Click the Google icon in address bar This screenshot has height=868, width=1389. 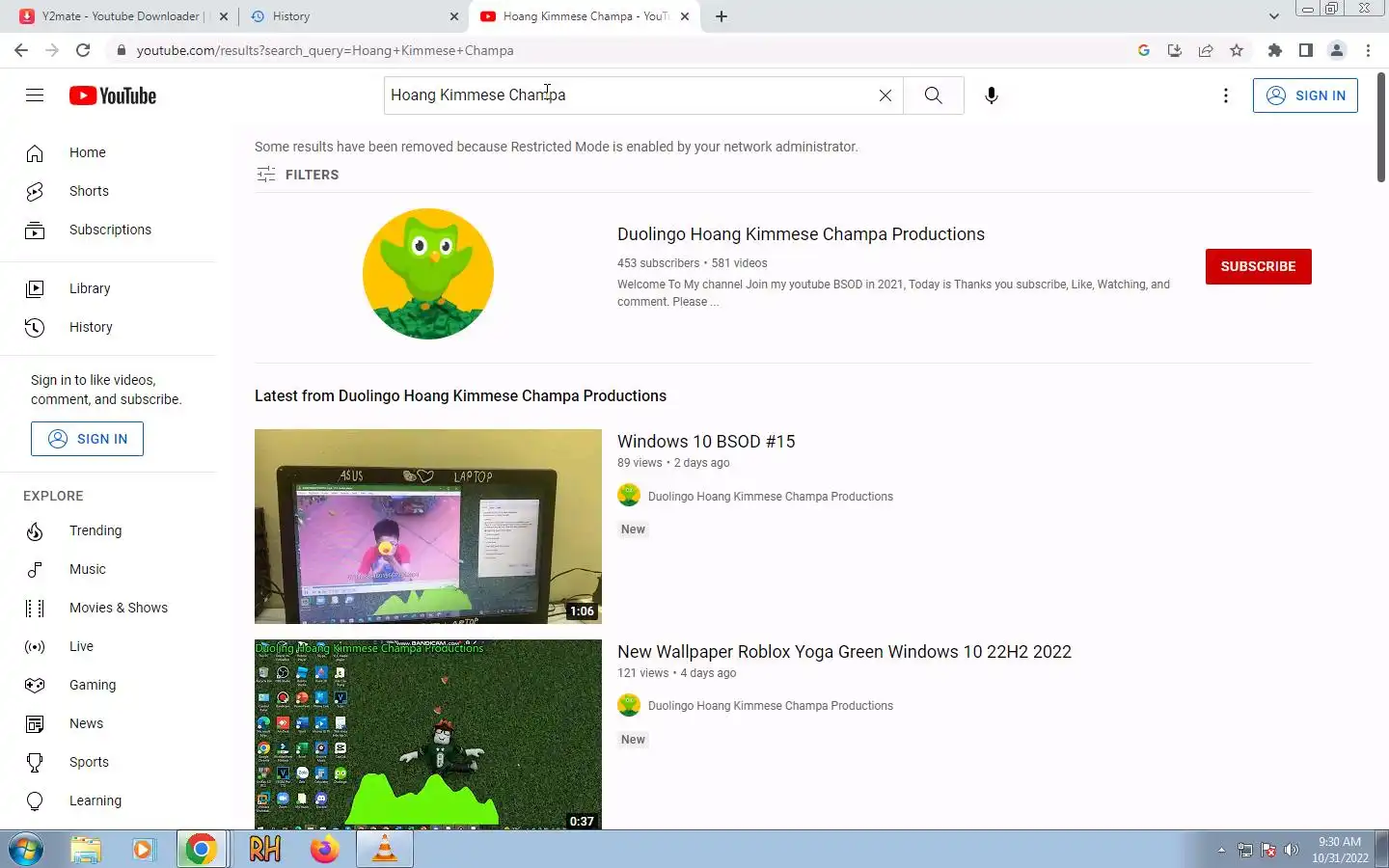1144,50
